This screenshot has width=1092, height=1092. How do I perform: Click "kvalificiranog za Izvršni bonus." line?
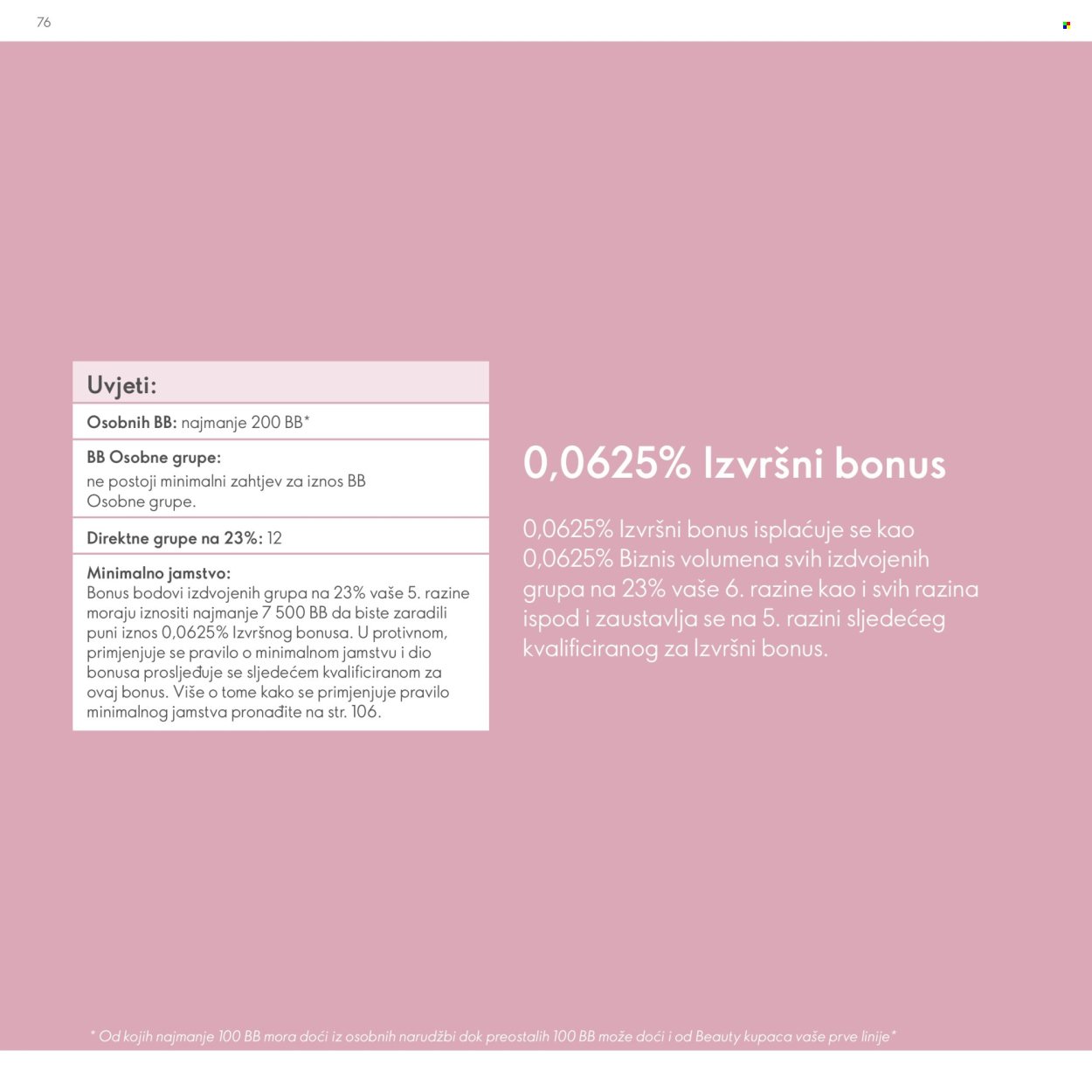[674, 648]
